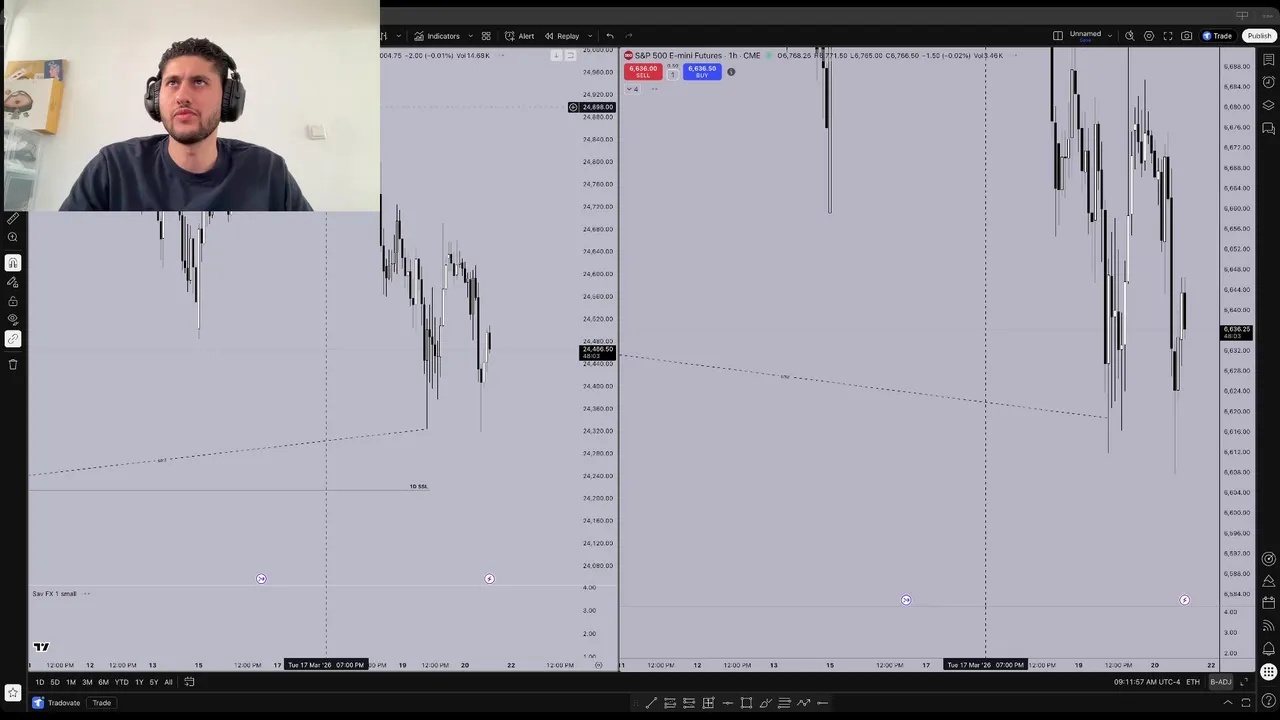Open the Alerts clock icon in right sidebar

tap(1268, 82)
